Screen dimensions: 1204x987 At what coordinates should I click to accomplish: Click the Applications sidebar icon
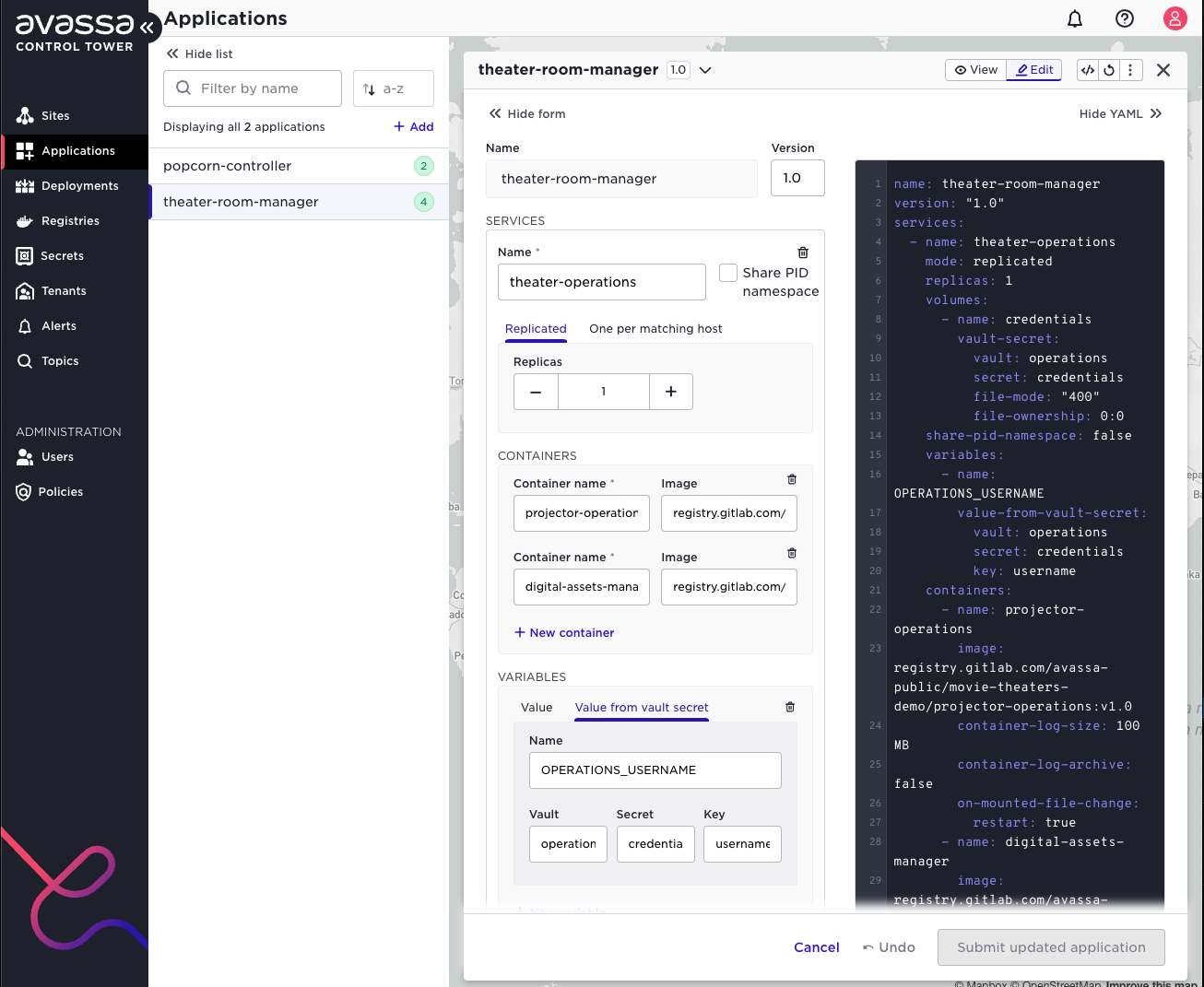click(25, 151)
